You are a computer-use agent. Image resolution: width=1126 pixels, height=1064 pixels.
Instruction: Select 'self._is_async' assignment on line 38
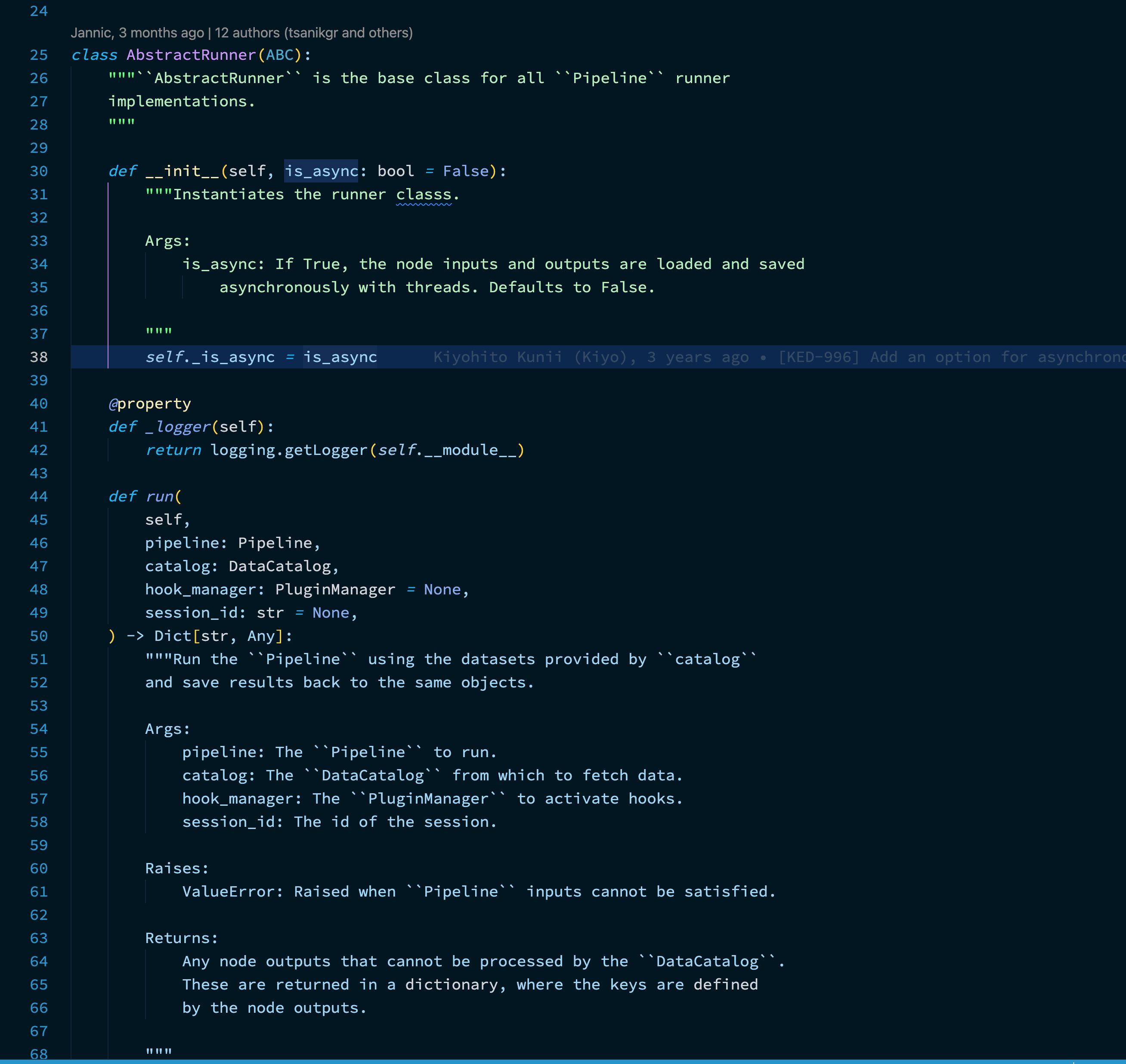coord(210,357)
